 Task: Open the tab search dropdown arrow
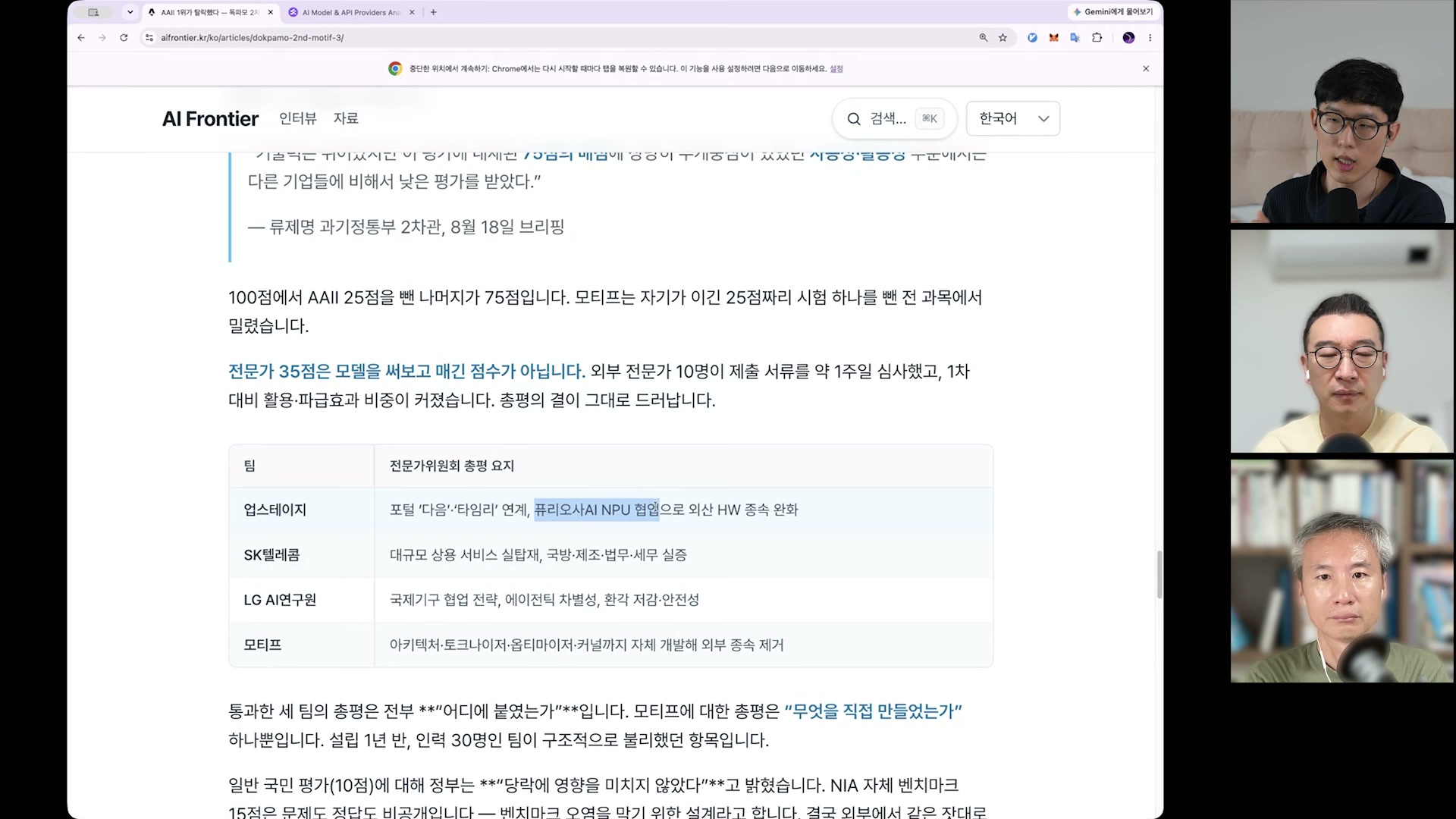(130, 12)
